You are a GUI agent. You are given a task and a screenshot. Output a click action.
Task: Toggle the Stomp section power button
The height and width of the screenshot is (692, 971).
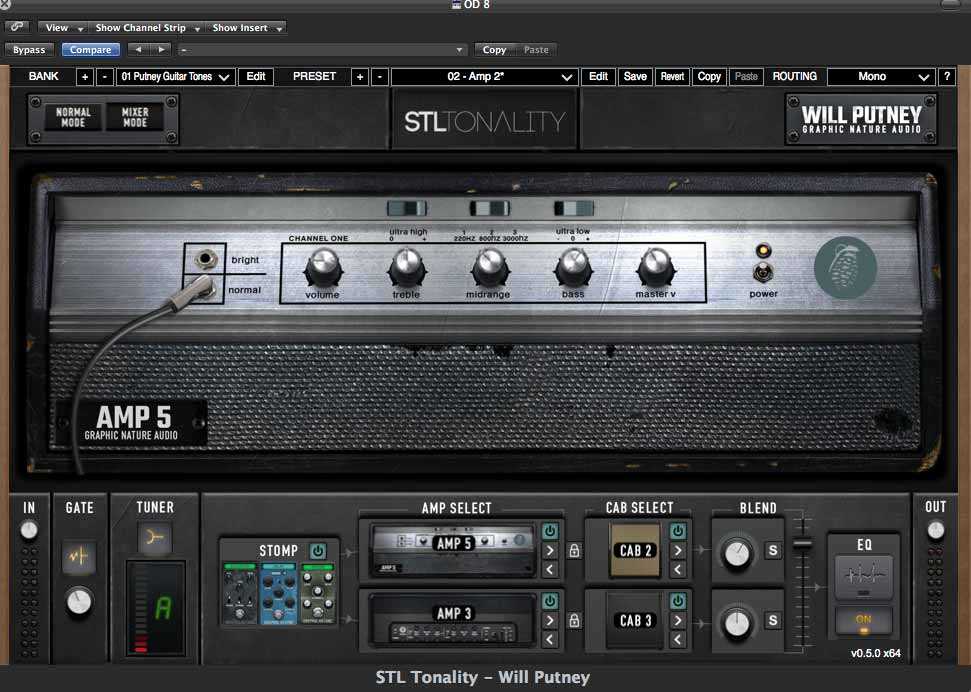click(318, 550)
